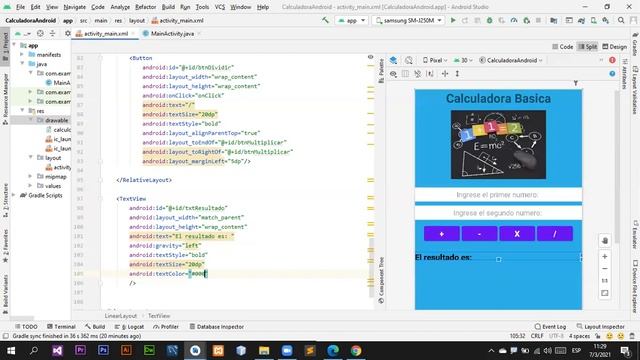Zoom in the design preview
640x360 pixels.
coord(605,256)
